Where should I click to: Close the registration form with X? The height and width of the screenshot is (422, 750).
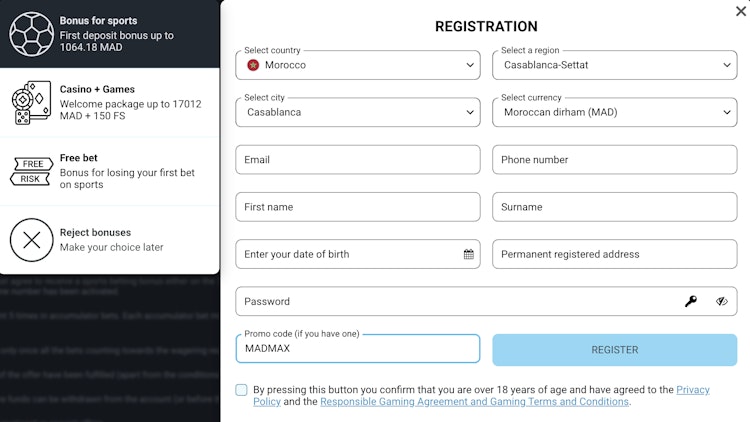(x=740, y=11)
